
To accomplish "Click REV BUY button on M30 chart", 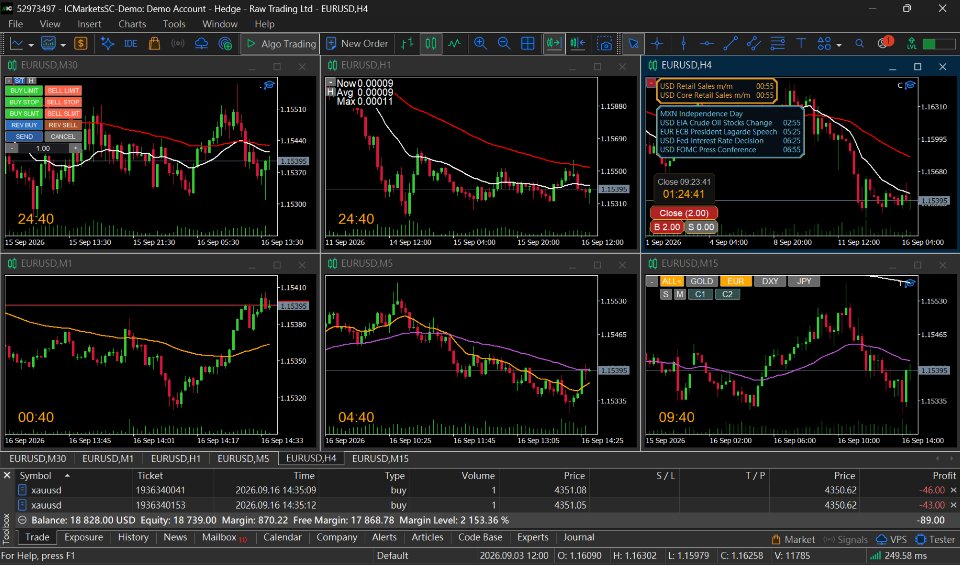I will point(24,125).
